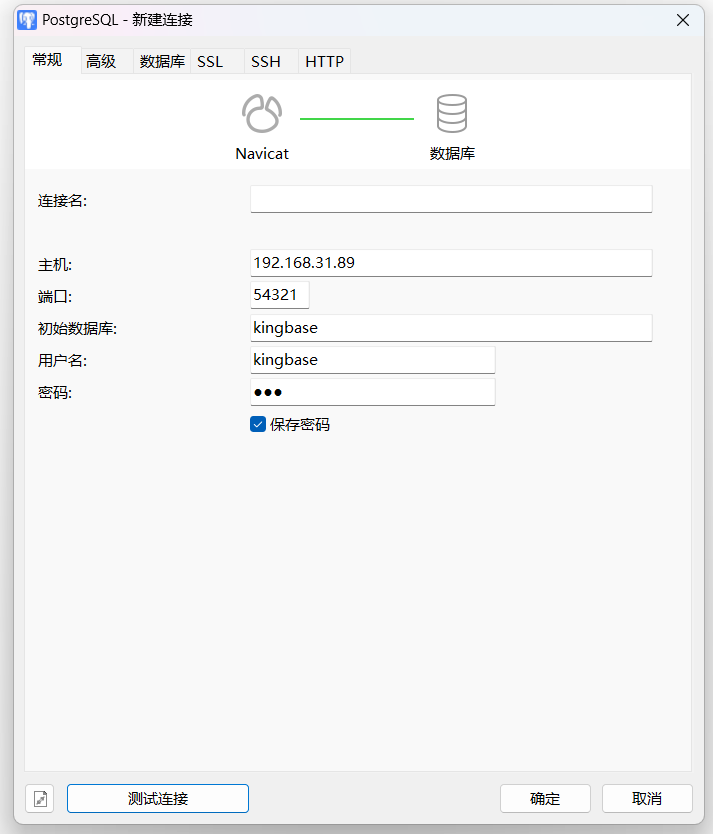Screen dimensions: 713x834
Task: Click the Navicat logo icon
Action: tap(262, 115)
